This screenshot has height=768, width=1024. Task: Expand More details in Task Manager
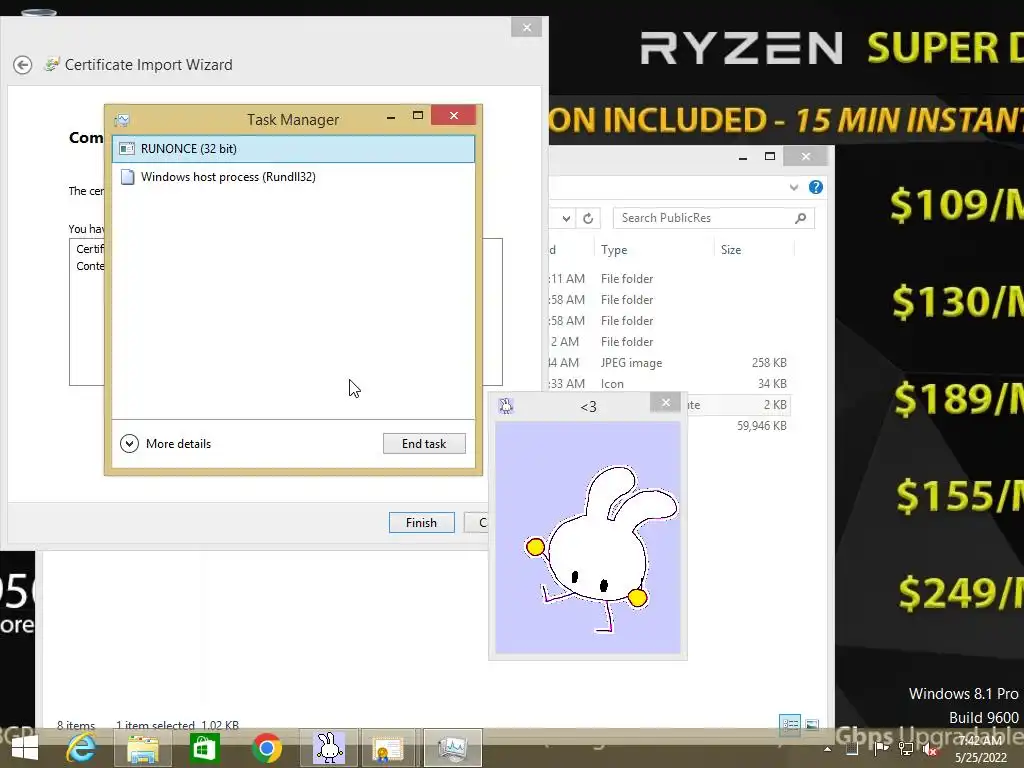coord(166,444)
